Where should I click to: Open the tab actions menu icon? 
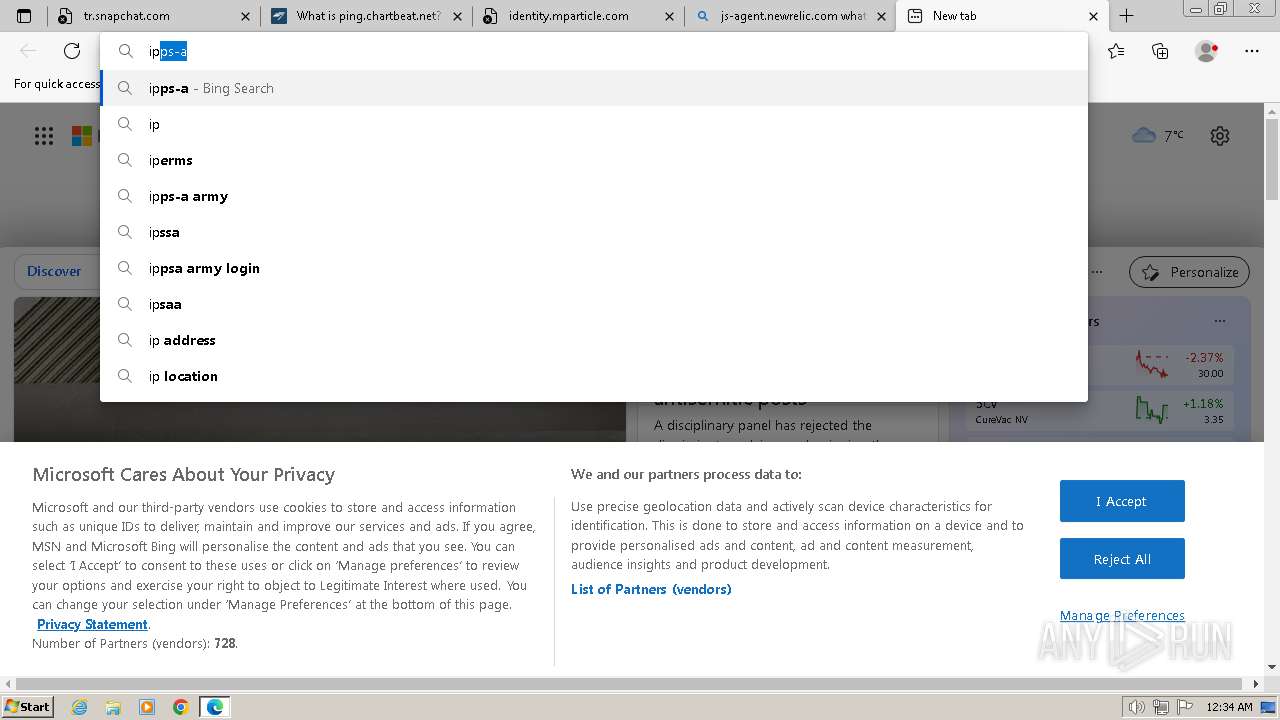point(24,16)
